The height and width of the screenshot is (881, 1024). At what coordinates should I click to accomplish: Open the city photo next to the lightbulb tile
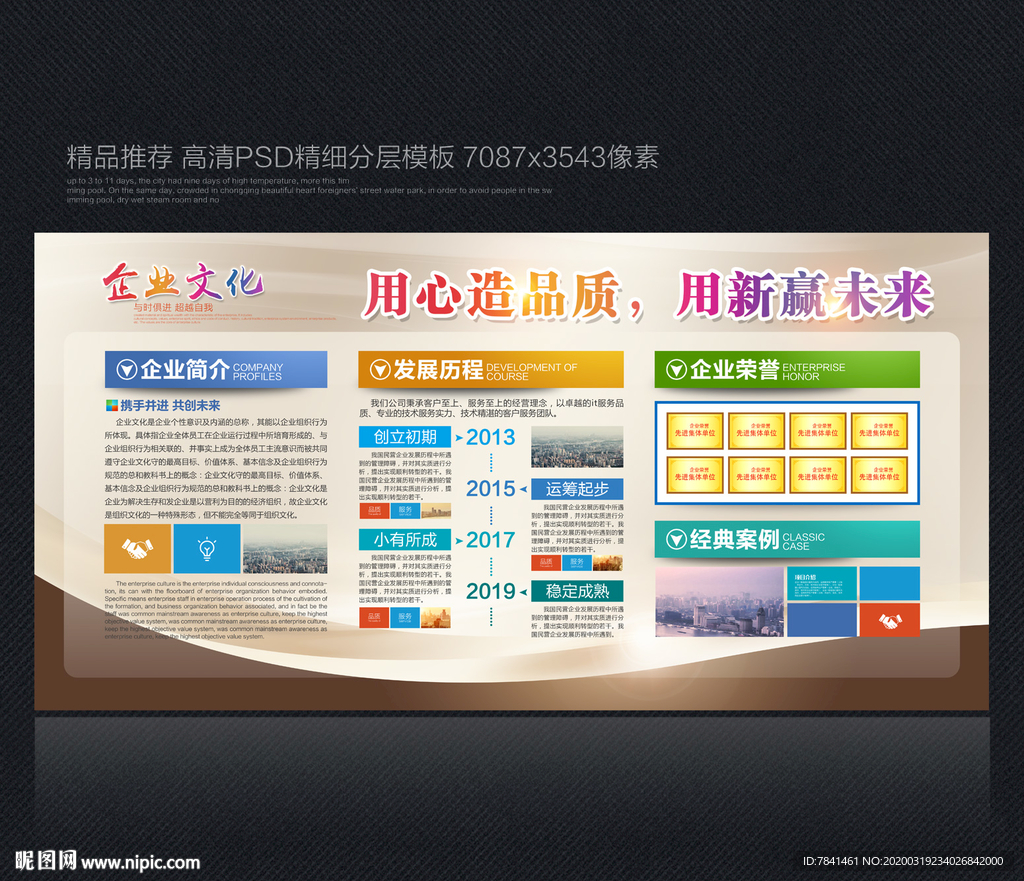[285, 549]
